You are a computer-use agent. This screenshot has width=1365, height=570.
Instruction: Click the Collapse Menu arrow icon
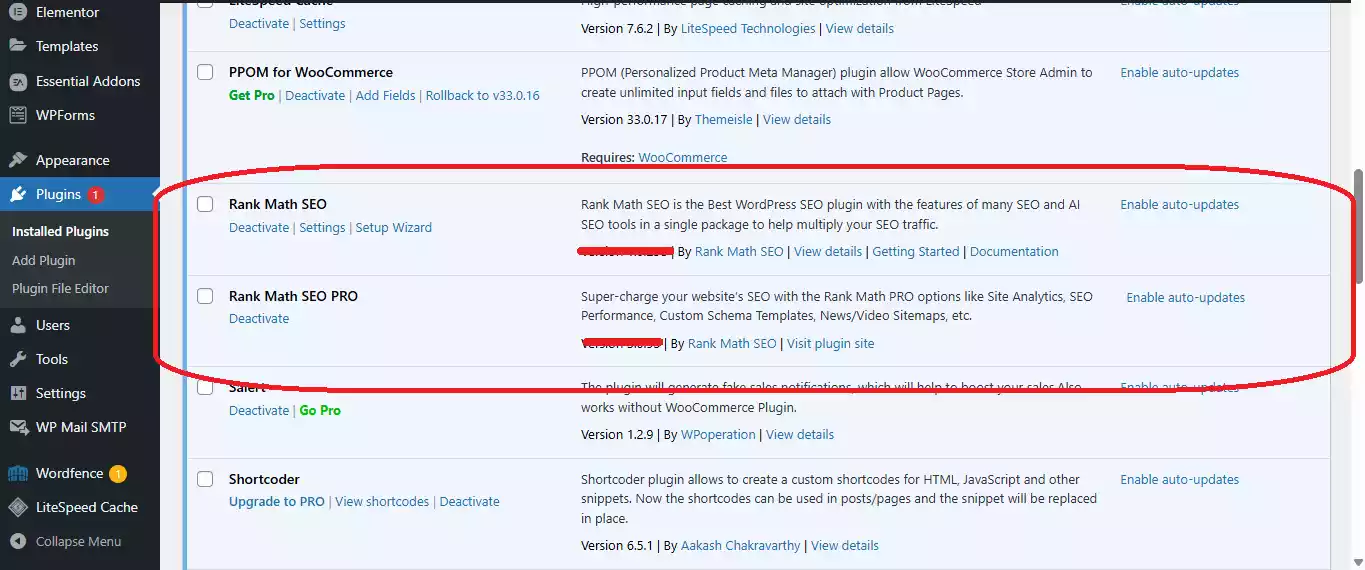pyautogui.click(x=18, y=541)
